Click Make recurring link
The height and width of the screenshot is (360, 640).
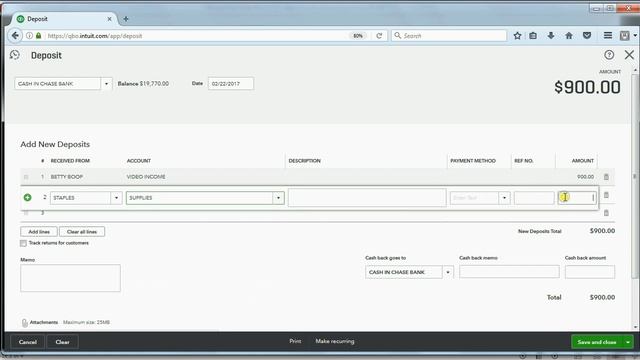335,341
